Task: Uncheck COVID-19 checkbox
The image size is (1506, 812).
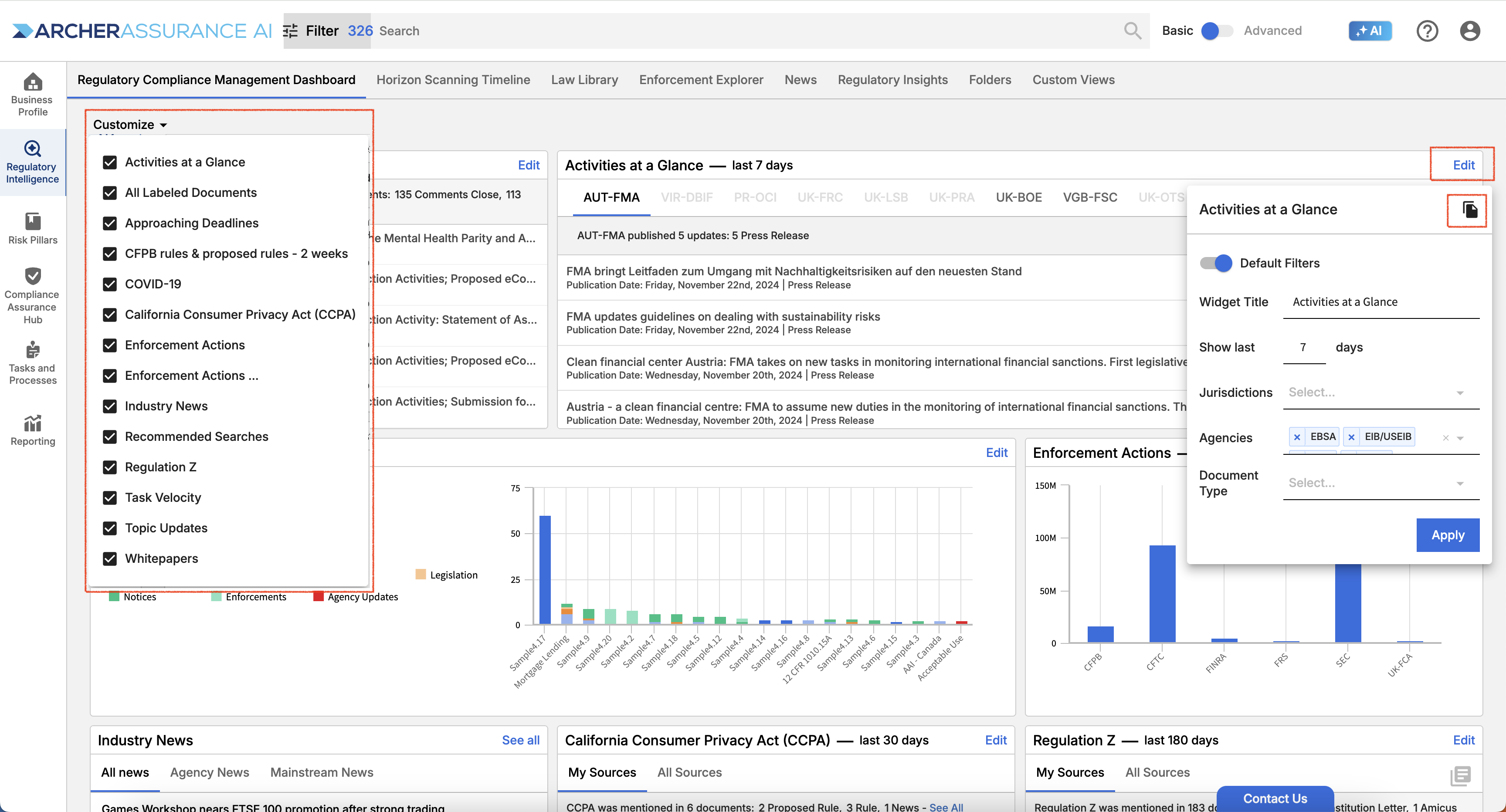Action: tap(110, 284)
